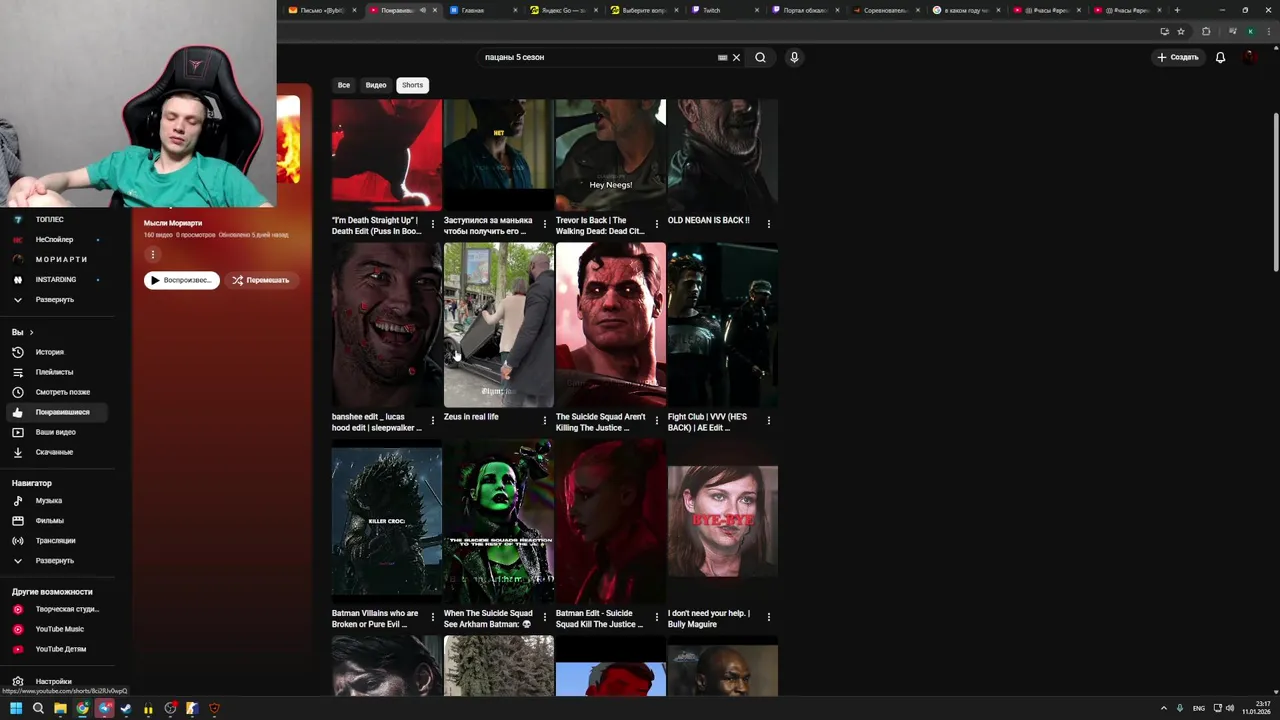Screen dimensions: 1280x720
Task: Open the Вы section chevron
Action: [x=31, y=332]
